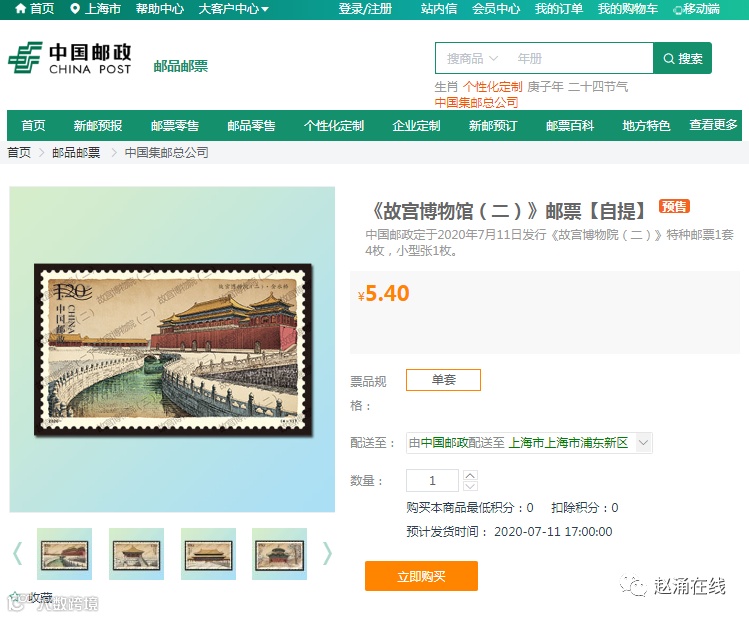Open 新邮预报 navigation tab
Viewport: 749px width, 618px height.
pos(98,126)
